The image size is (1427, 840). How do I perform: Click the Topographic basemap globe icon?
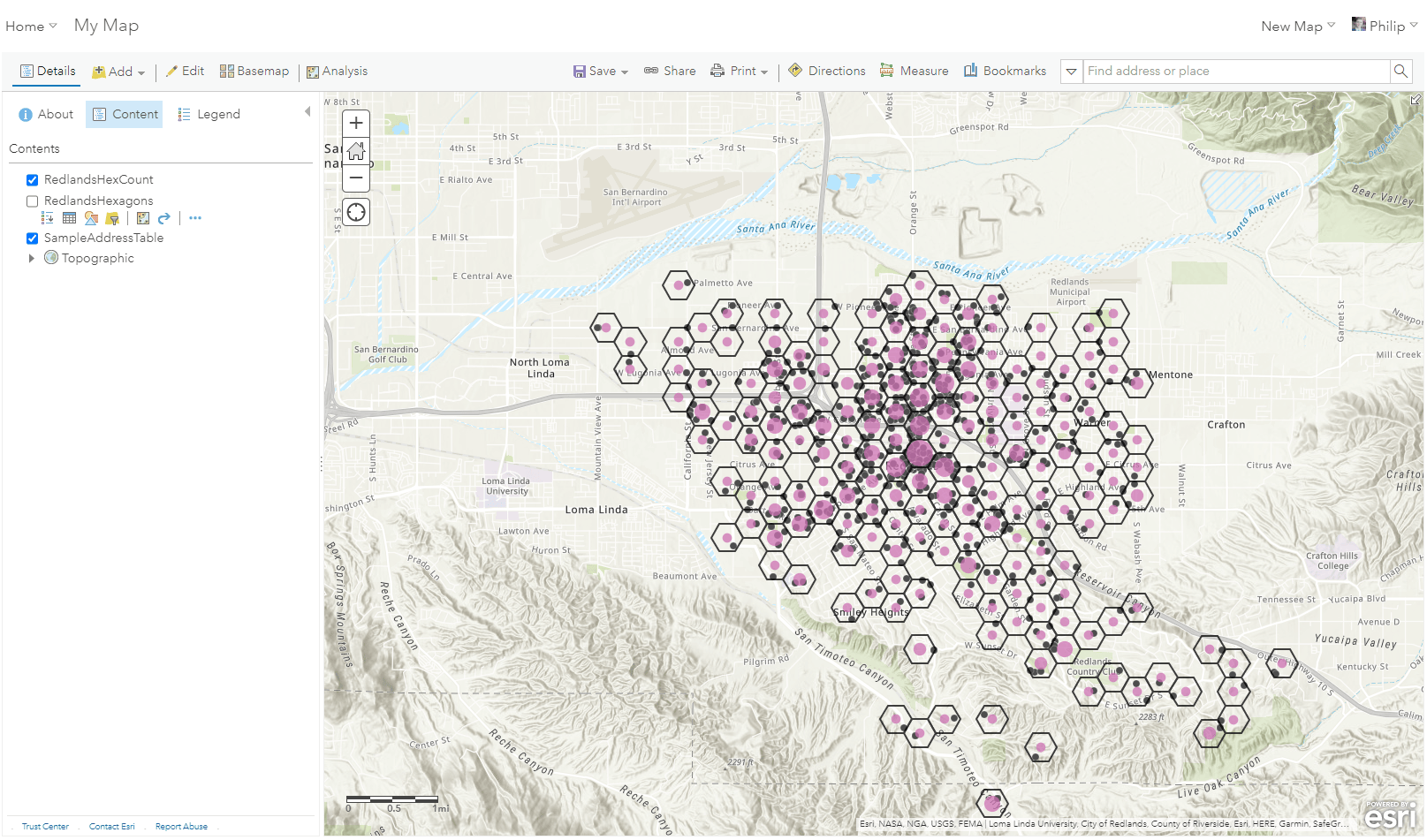(x=51, y=258)
